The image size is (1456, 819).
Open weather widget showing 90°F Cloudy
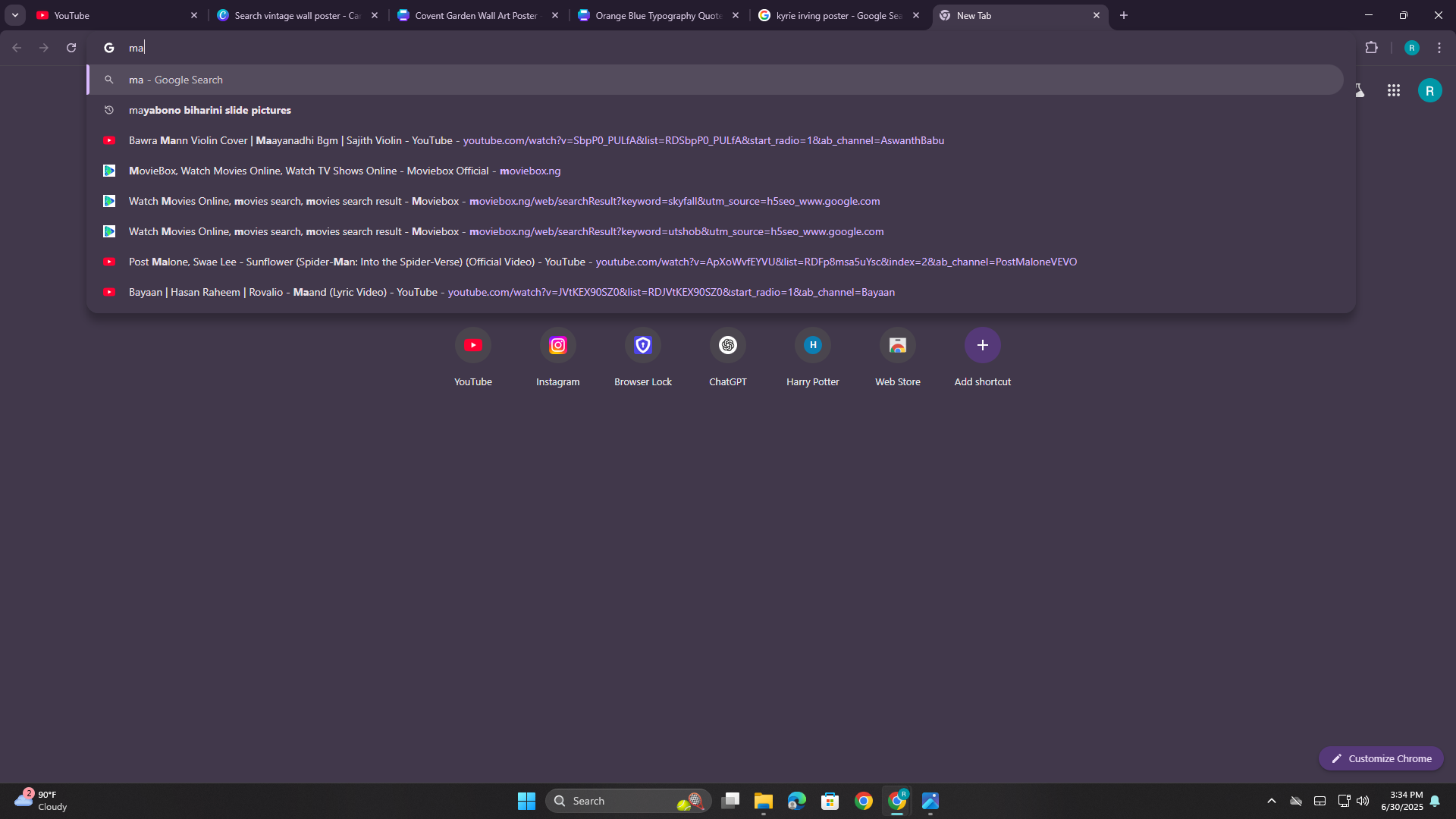click(x=42, y=801)
